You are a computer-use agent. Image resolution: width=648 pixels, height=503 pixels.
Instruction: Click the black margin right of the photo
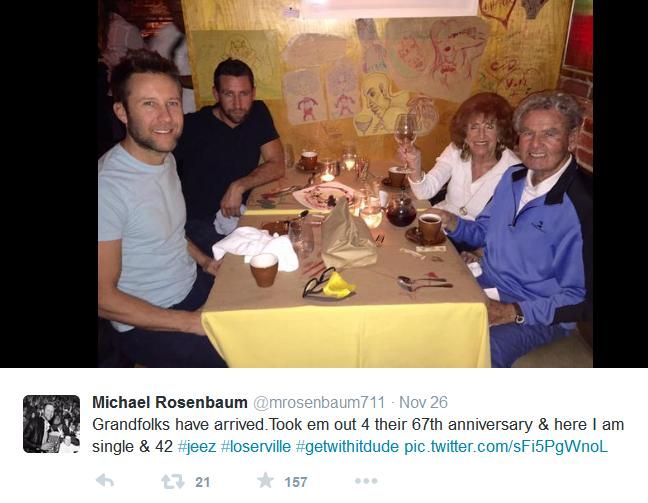click(x=620, y=184)
